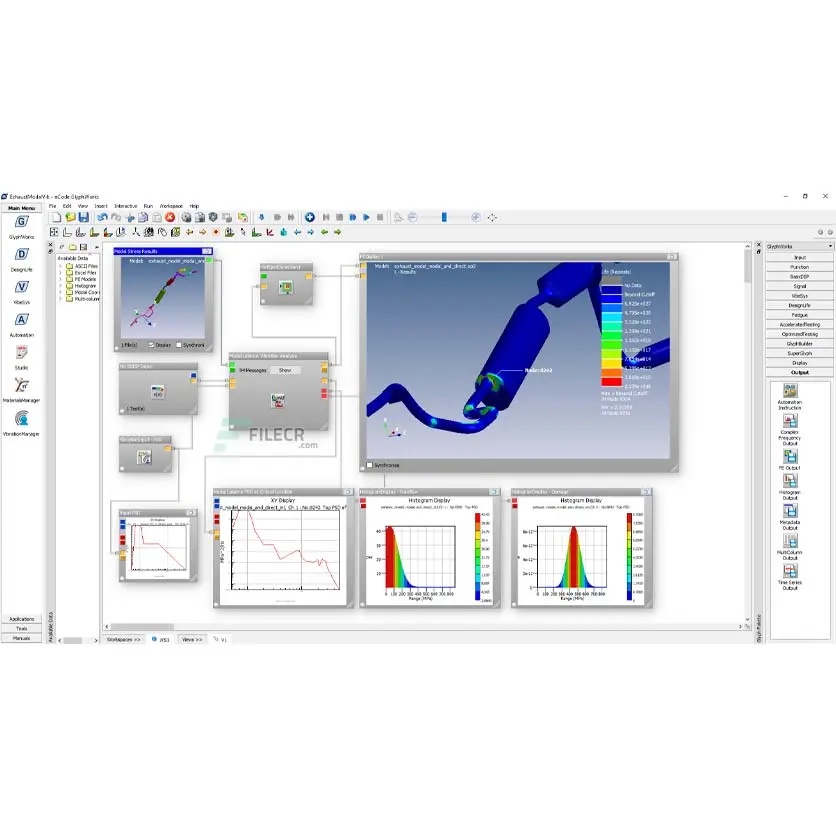Select the Time Series Output glyph
Viewport: 836px width, 836px height.
click(x=791, y=571)
